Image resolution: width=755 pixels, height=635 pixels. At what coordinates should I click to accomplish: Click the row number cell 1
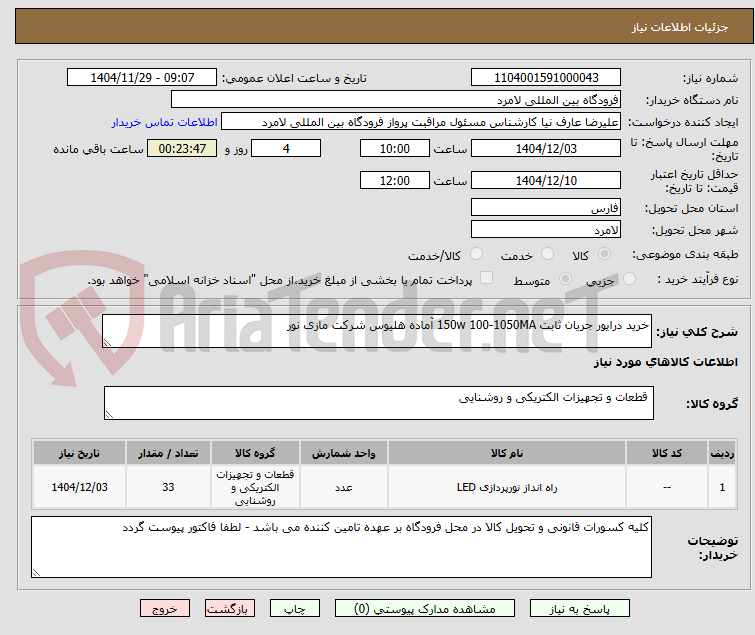722,487
